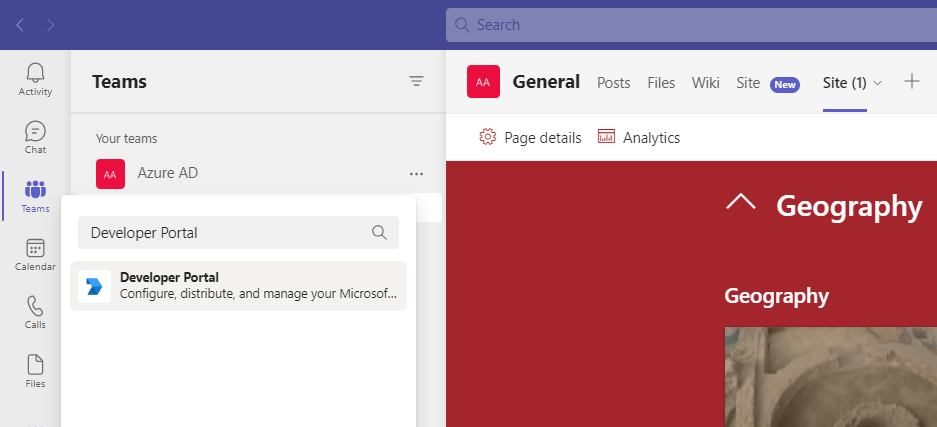The height and width of the screenshot is (427, 937).
Task: Click the top Search bar
Action: [x=690, y=24]
